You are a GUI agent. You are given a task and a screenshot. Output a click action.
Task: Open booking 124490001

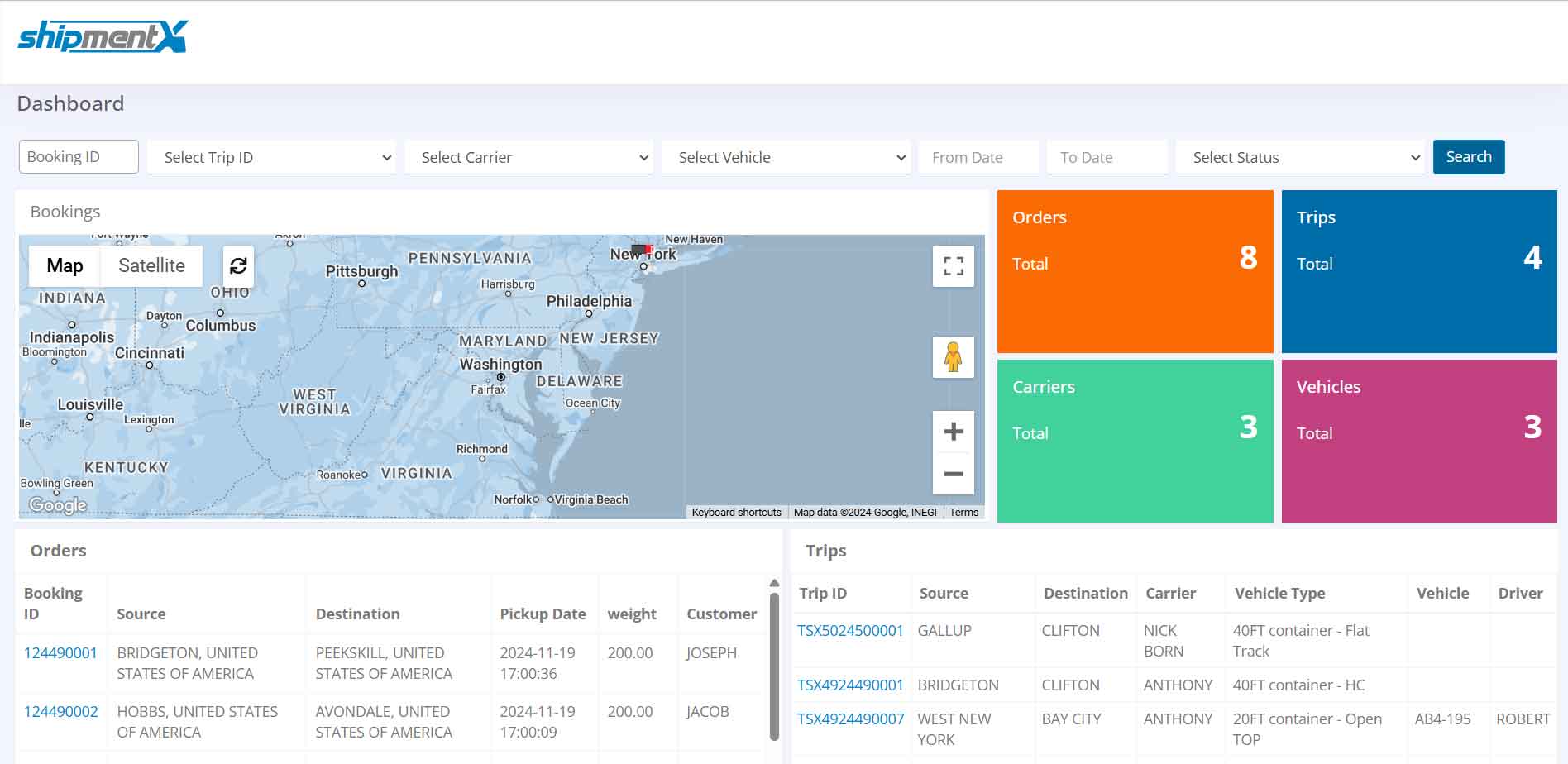coord(60,652)
